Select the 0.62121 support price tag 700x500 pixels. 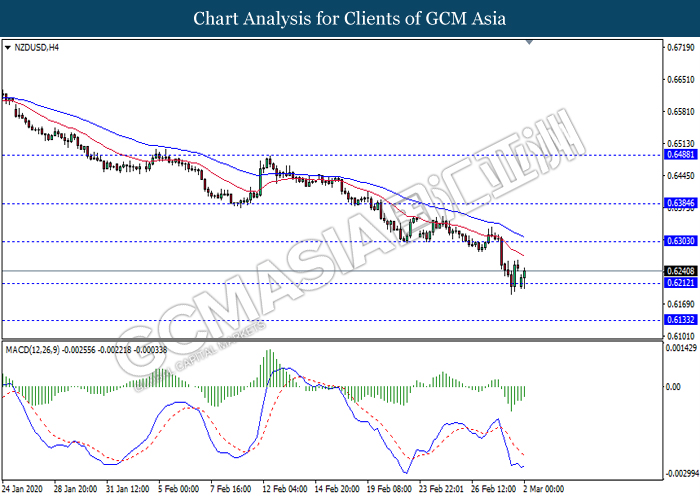679,284
